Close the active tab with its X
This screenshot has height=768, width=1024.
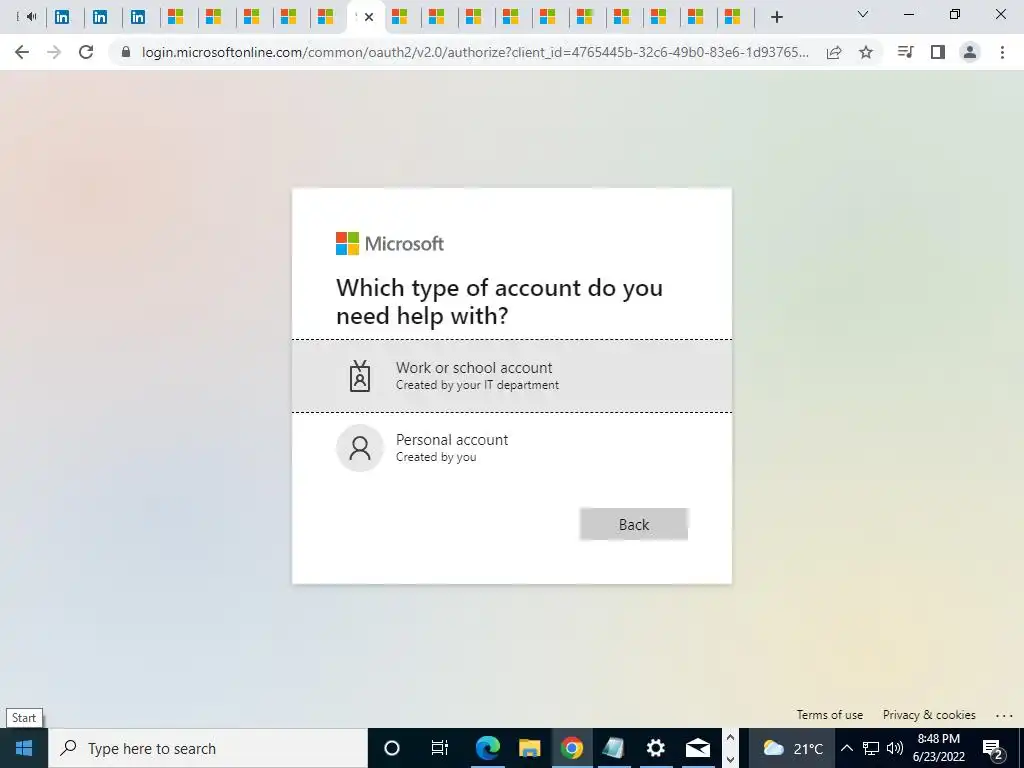(x=369, y=17)
